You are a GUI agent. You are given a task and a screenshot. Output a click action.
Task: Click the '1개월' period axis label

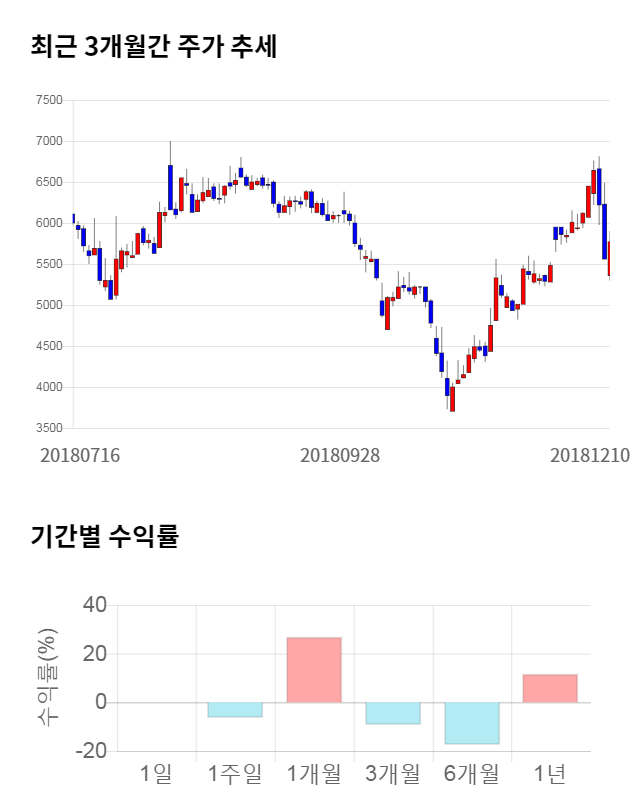tap(314, 773)
